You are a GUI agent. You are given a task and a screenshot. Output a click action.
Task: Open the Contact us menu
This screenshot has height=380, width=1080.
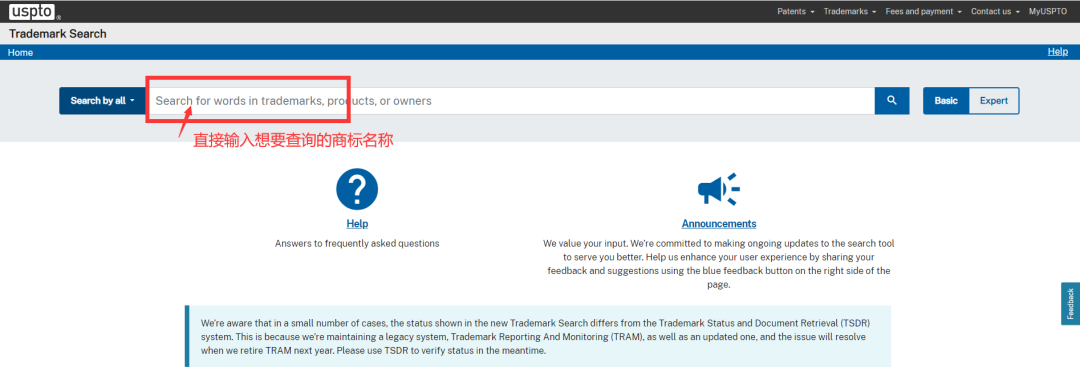pos(995,12)
